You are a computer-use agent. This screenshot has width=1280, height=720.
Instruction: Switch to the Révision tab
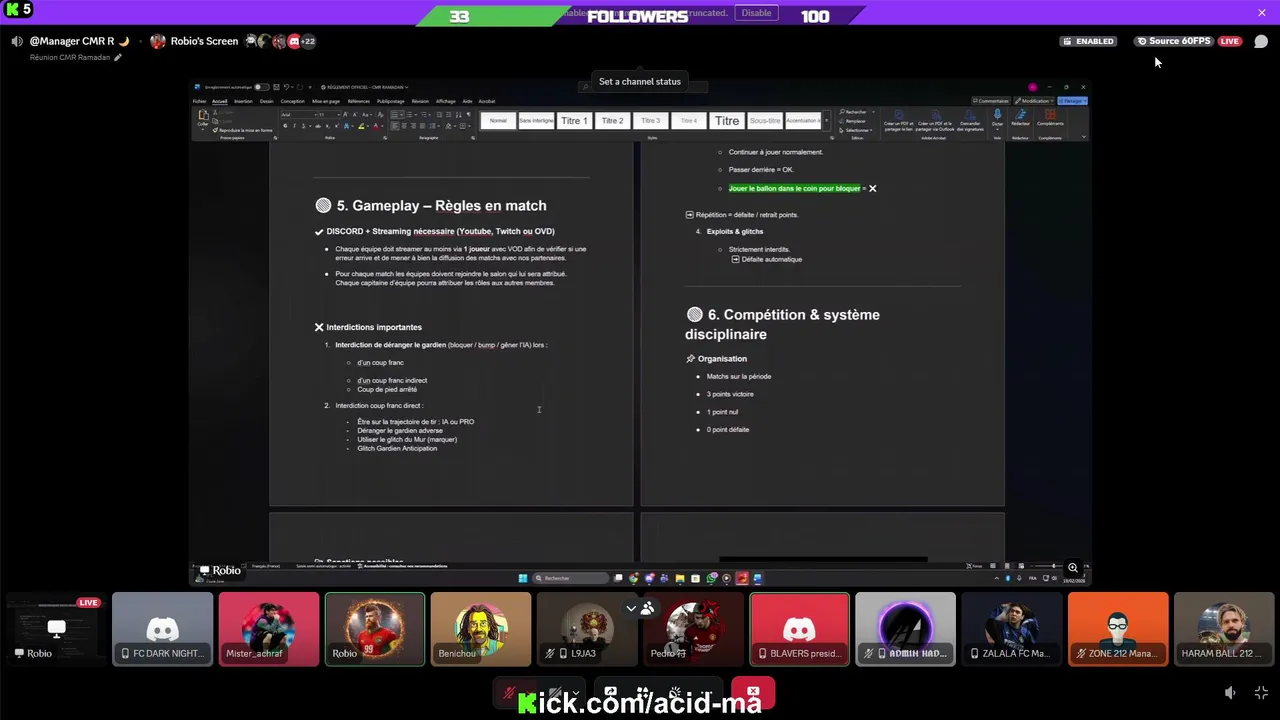420,101
